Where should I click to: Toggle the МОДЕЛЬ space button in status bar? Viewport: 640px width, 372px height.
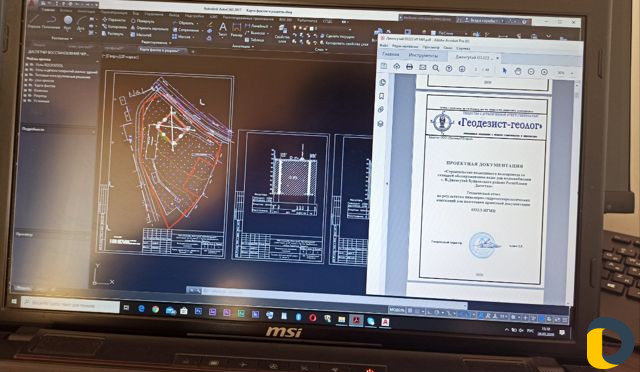pyautogui.click(x=397, y=310)
